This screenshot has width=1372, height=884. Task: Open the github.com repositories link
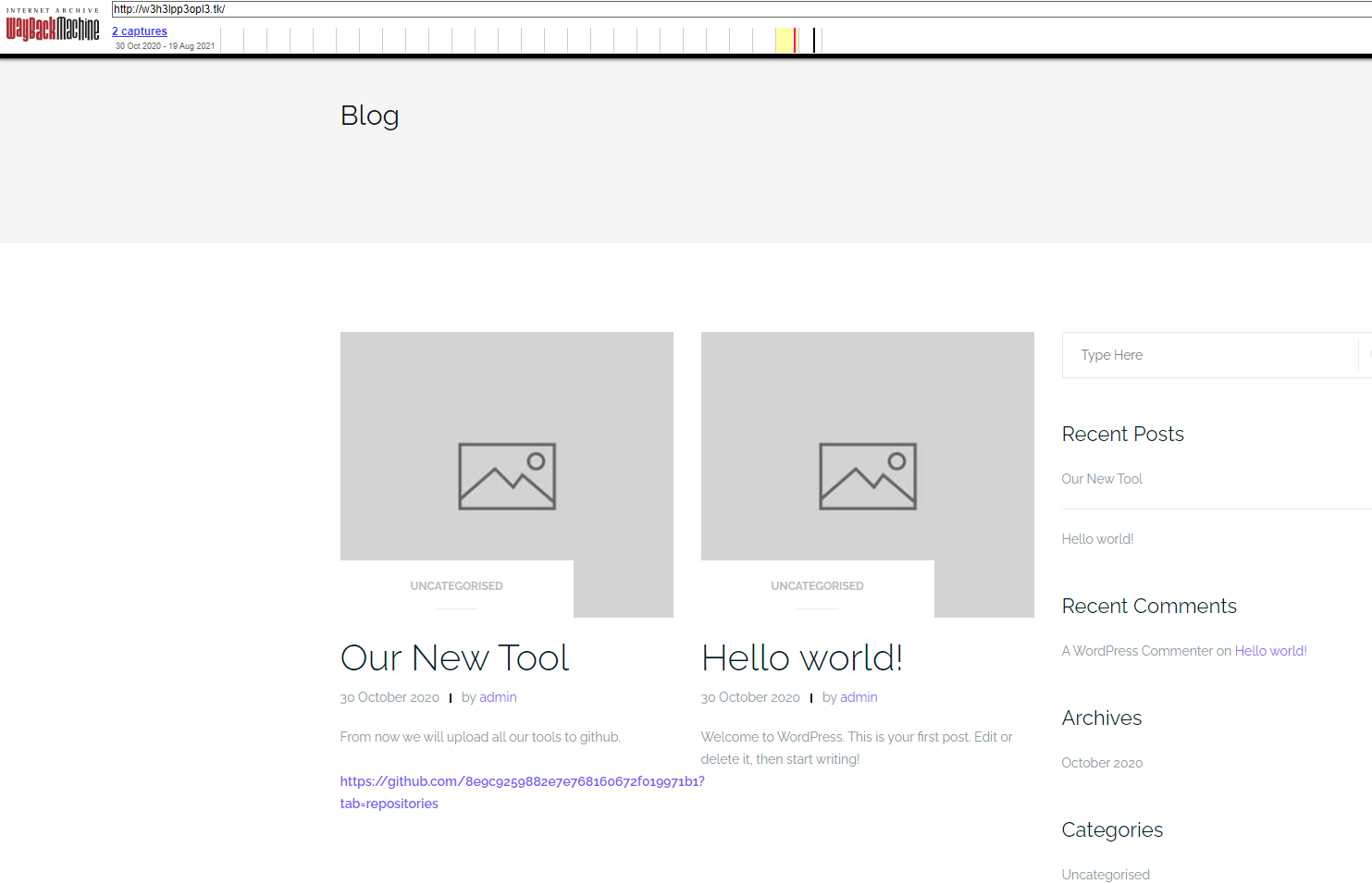[522, 782]
